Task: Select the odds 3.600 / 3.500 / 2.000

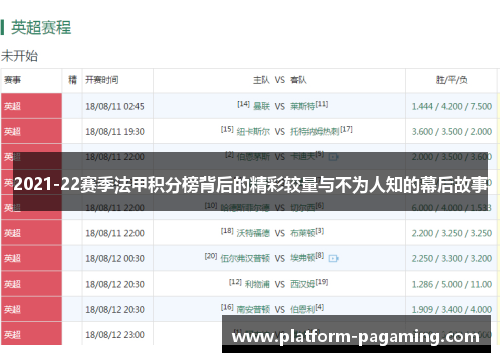Action: (452, 132)
